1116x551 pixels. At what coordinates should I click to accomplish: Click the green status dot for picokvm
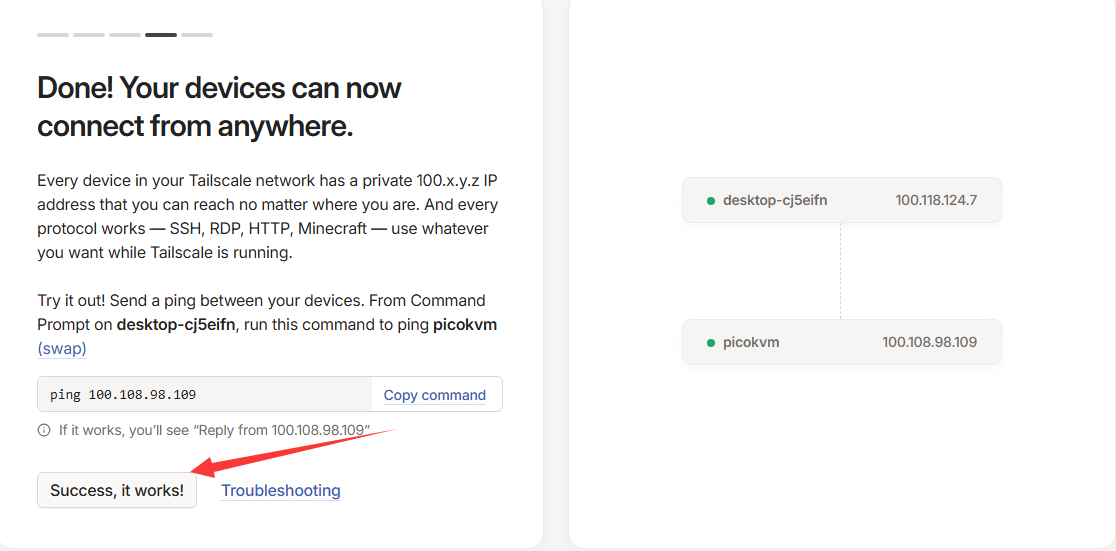click(x=711, y=343)
